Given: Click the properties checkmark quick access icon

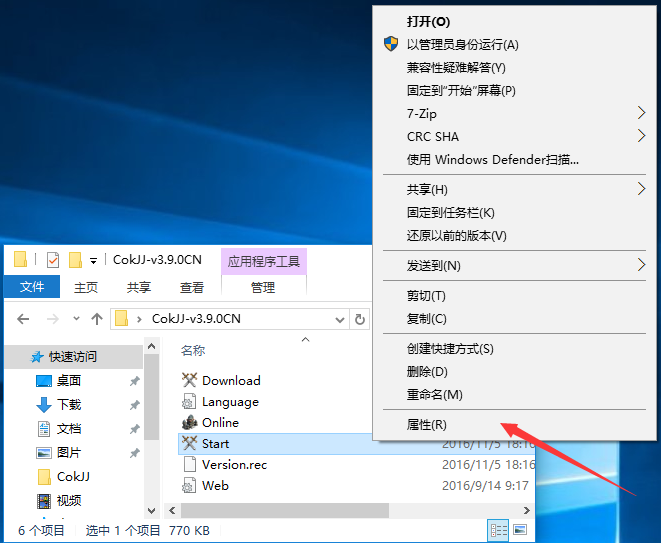Looking at the screenshot, I should point(53,260).
